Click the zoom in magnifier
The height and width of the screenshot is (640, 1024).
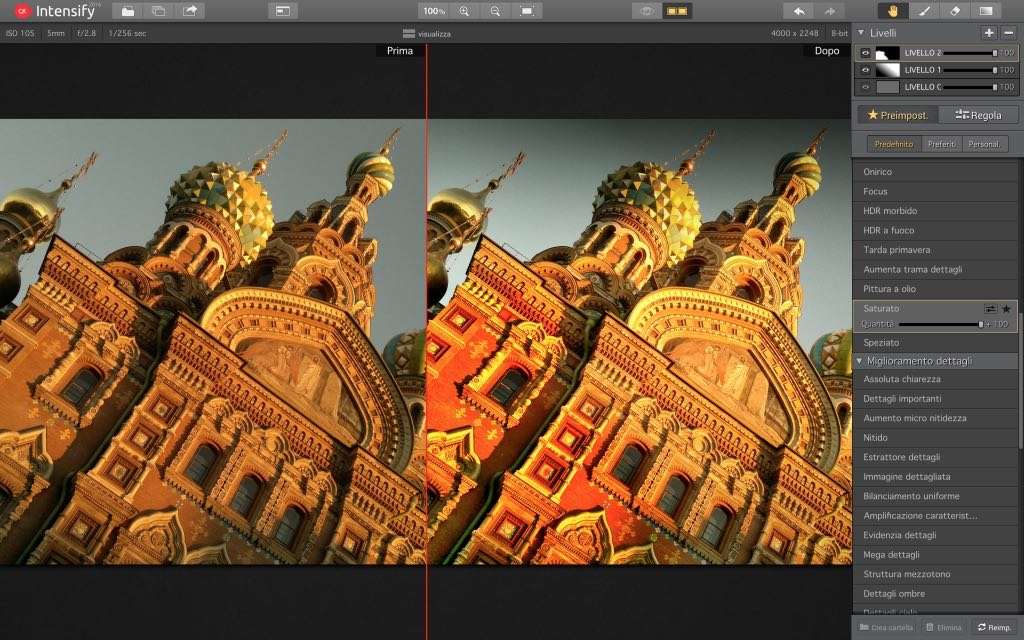click(x=464, y=11)
